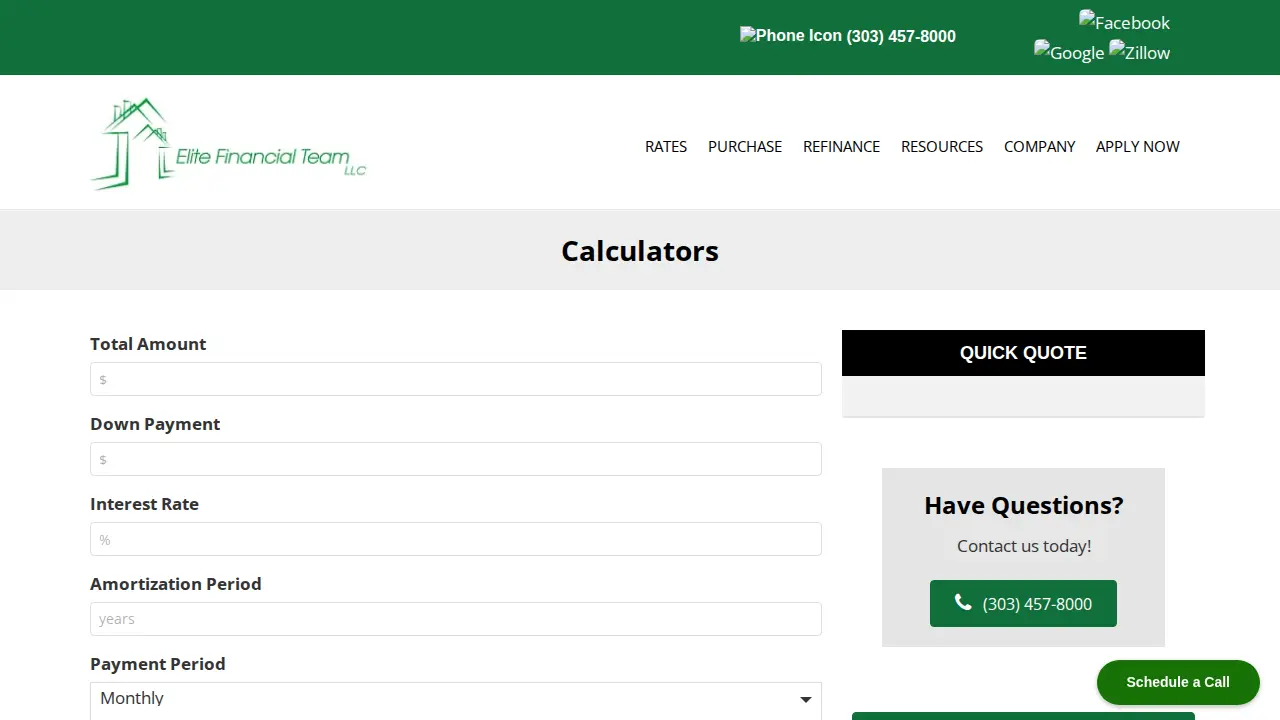The width and height of the screenshot is (1280, 720).
Task: Click the QUICK QUOTE header bar
Action: pos(1023,353)
